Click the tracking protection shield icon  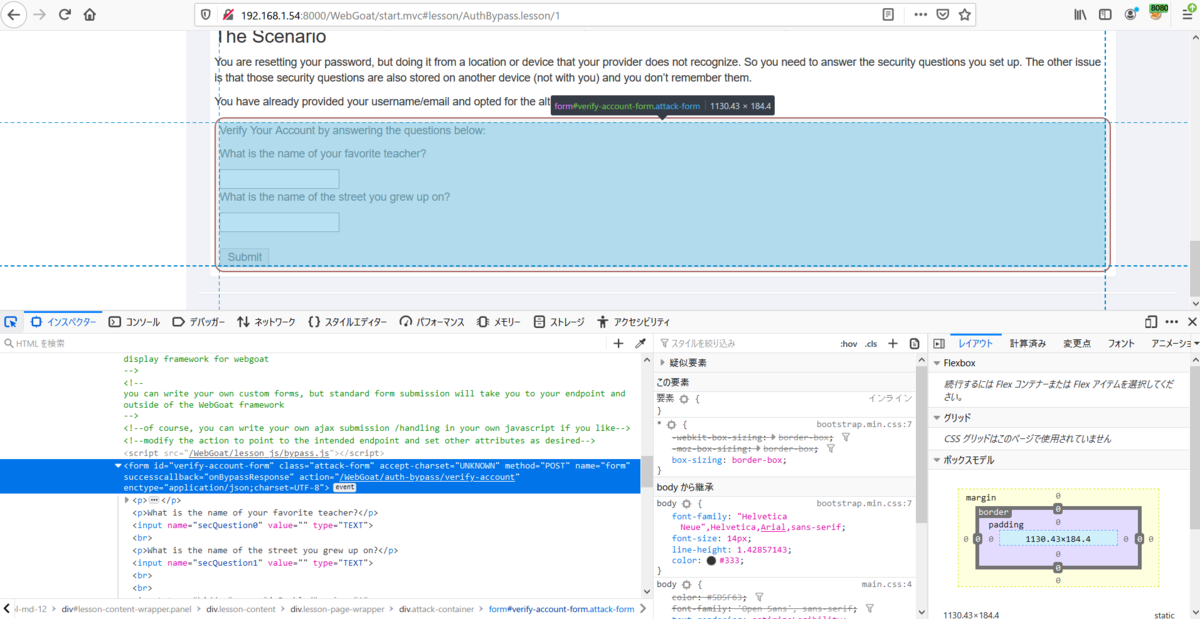(206, 15)
